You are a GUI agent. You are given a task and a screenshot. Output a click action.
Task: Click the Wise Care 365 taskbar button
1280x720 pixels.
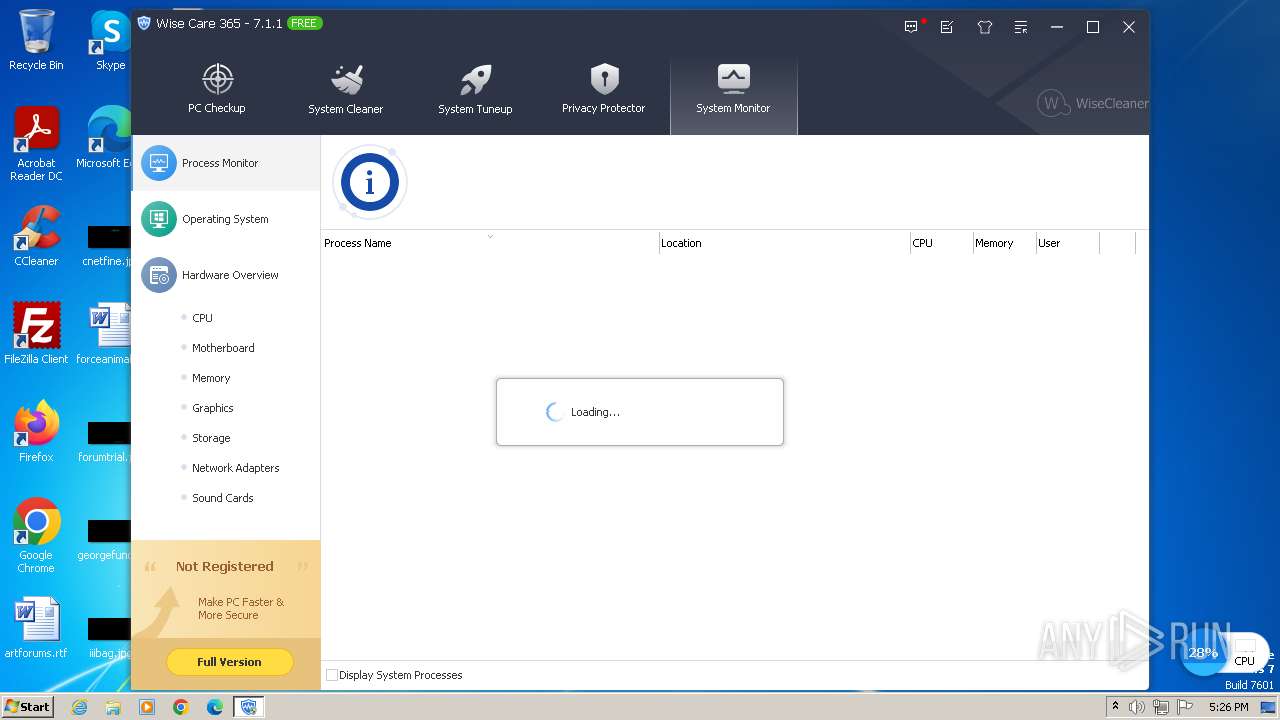coord(248,707)
